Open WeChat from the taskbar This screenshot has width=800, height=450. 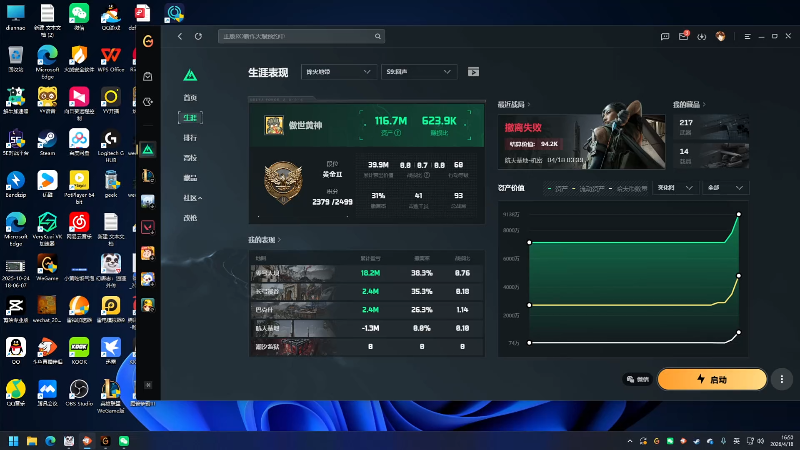(124, 441)
